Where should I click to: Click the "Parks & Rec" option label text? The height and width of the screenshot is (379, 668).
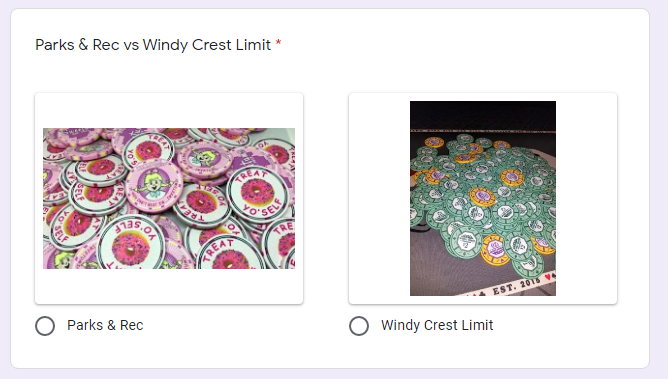tap(105, 325)
